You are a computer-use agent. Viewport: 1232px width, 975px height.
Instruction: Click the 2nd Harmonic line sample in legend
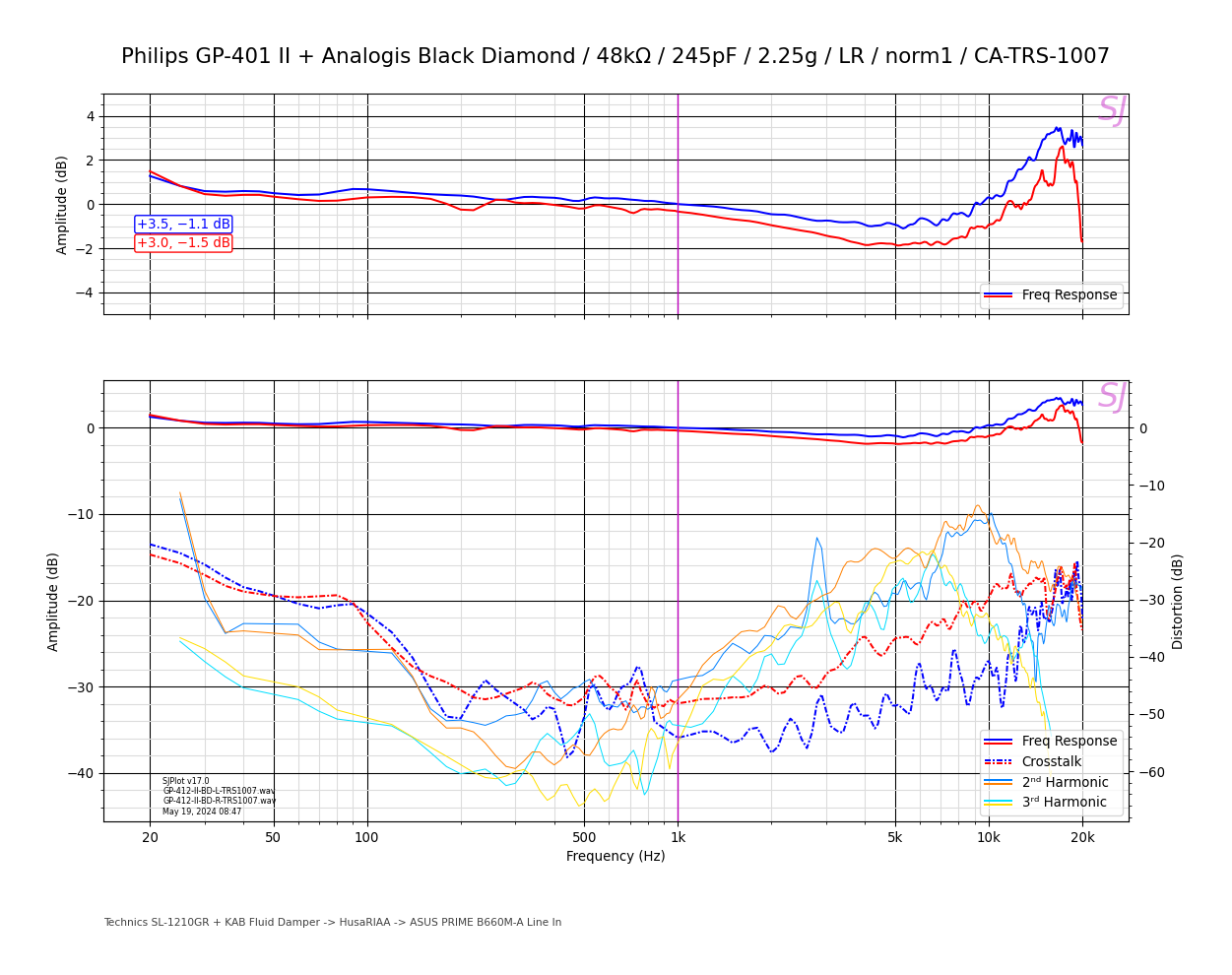(998, 782)
